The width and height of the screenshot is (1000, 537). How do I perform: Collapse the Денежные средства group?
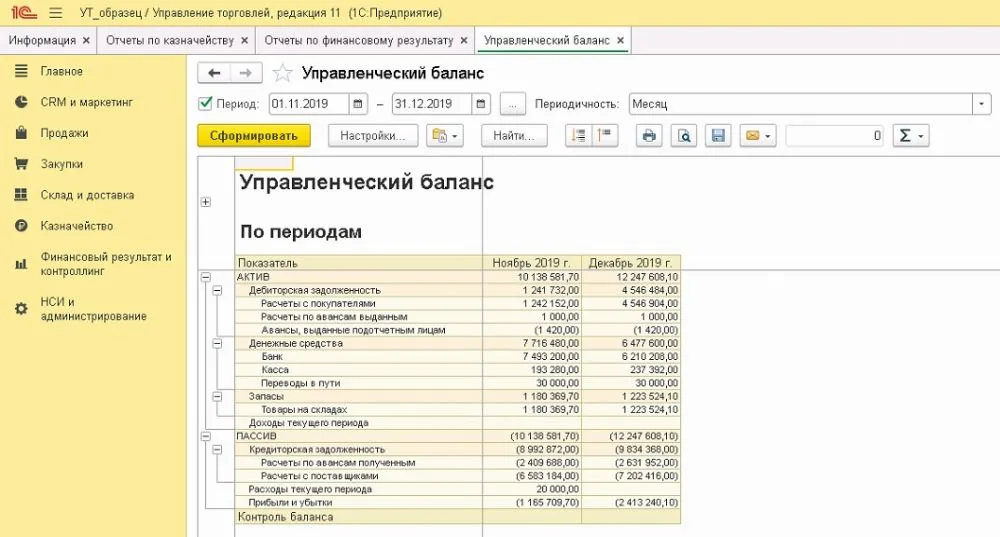217,343
